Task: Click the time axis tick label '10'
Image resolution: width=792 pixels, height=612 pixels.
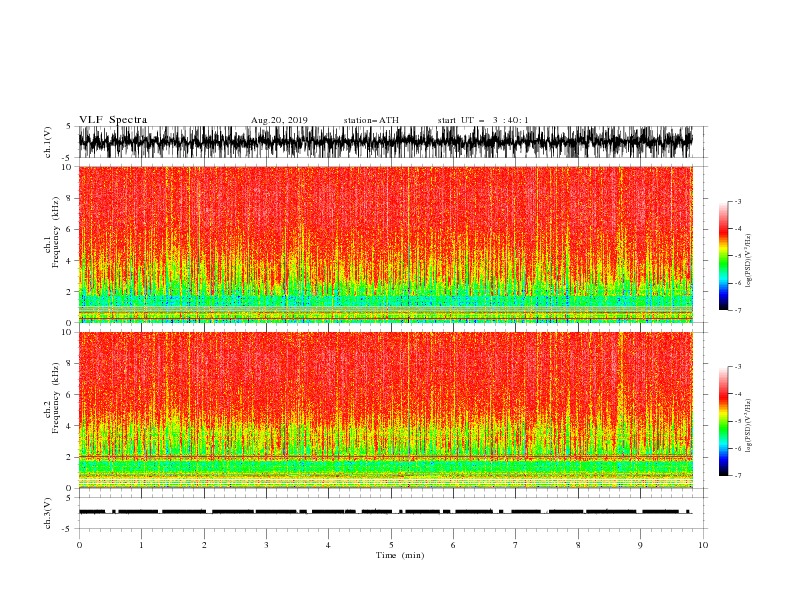Action: point(703,545)
